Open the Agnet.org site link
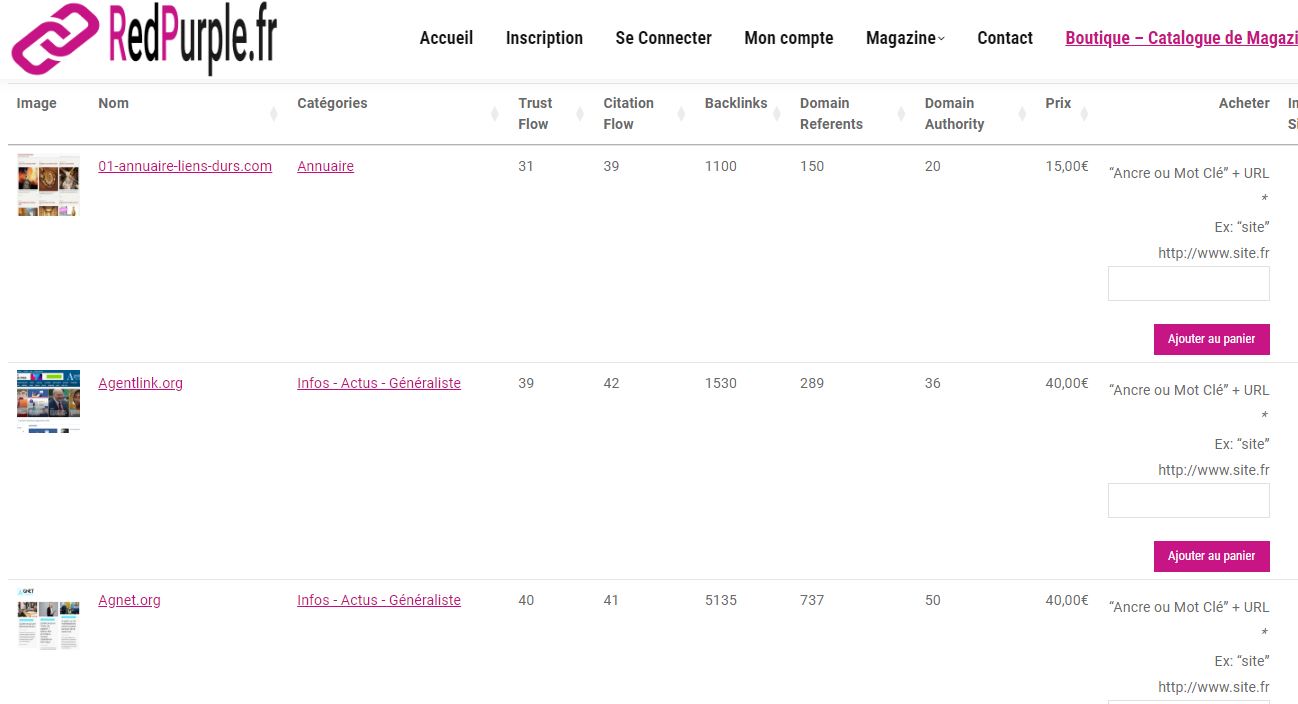 tap(129, 600)
